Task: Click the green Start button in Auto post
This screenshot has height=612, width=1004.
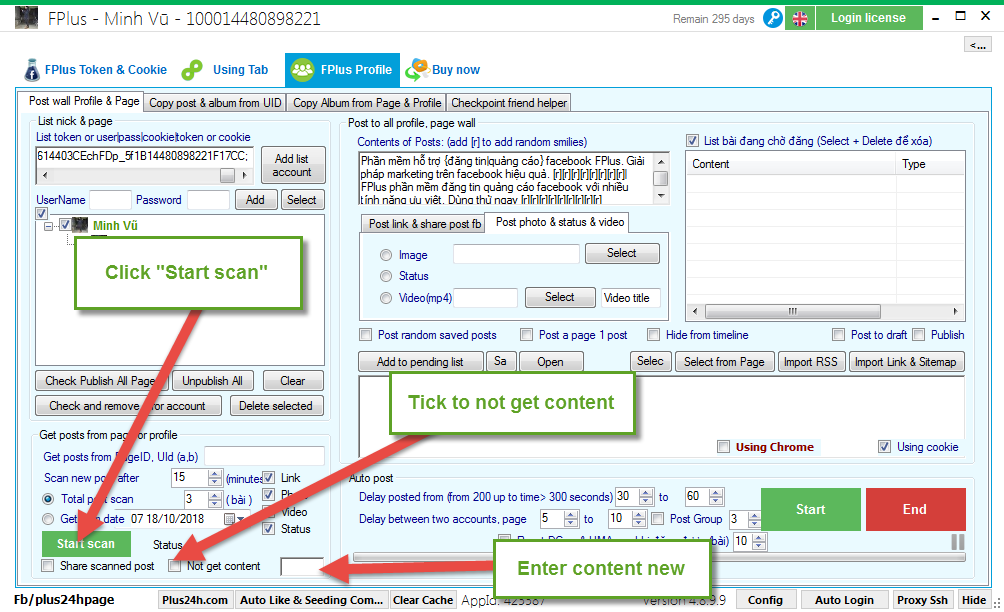Action: 811,510
